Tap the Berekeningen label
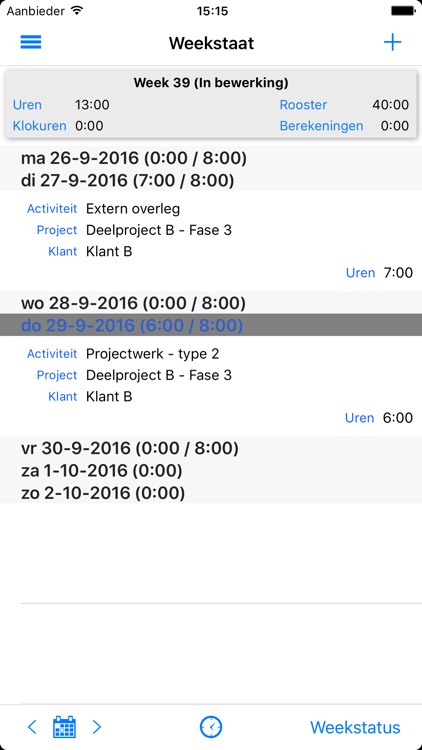422x750 pixels. tap(321, 126)
